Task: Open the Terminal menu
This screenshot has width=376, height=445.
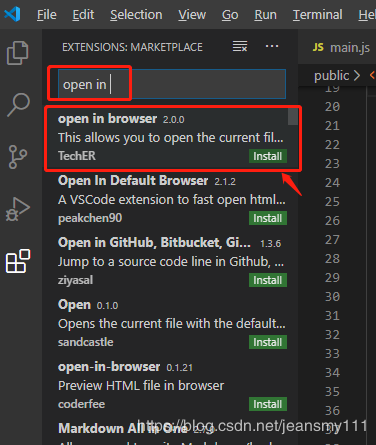Action: pyautogui.click(x=317, y=15)
